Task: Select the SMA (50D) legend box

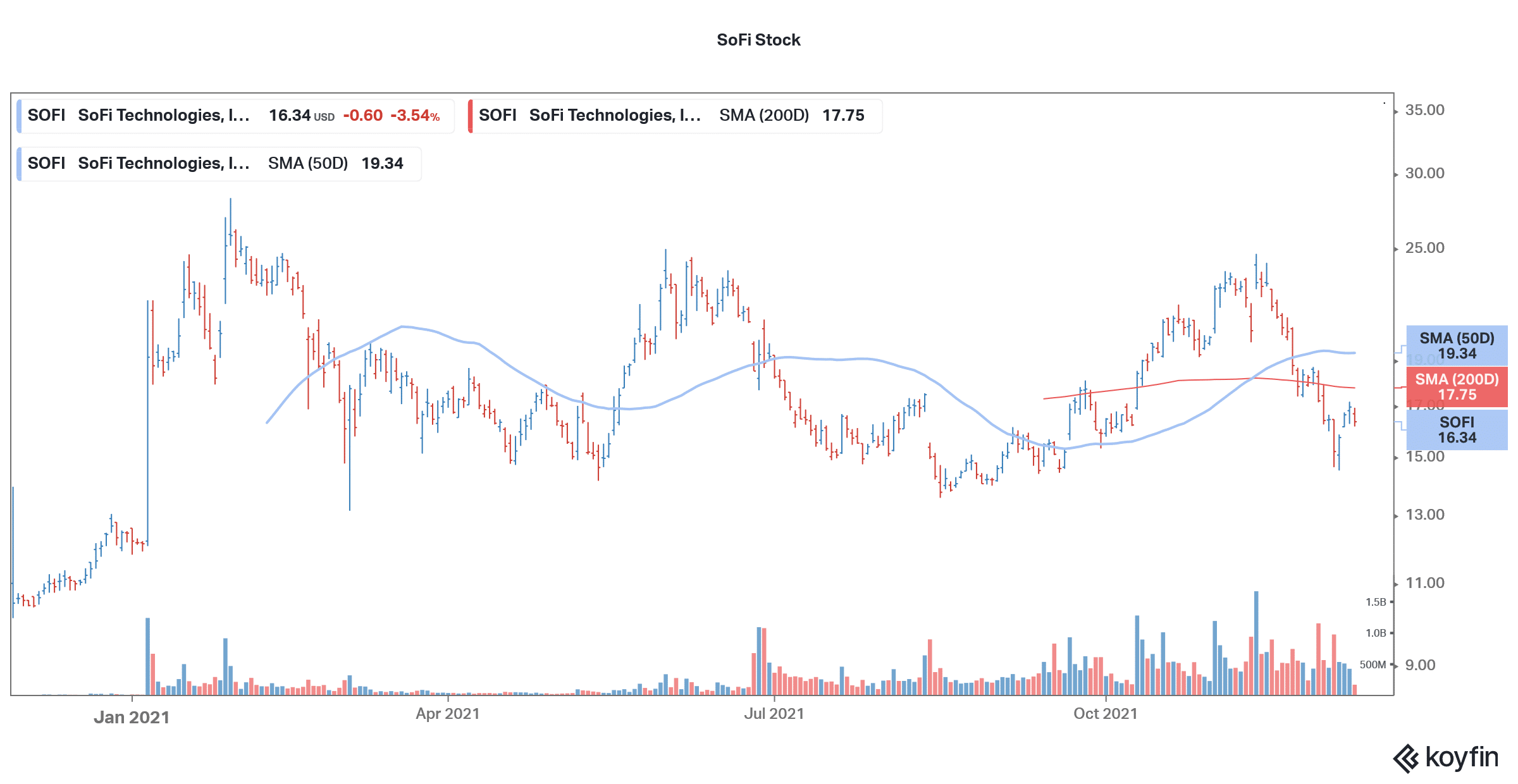Action: (x=219, y=164)
